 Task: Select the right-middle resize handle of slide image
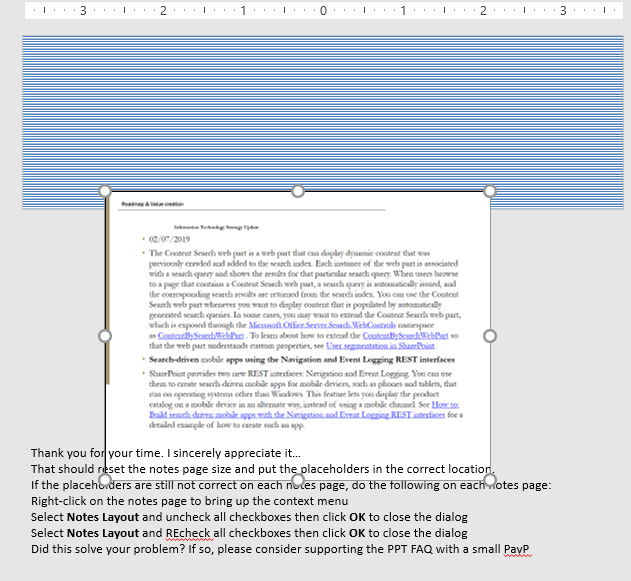point(490,336)
